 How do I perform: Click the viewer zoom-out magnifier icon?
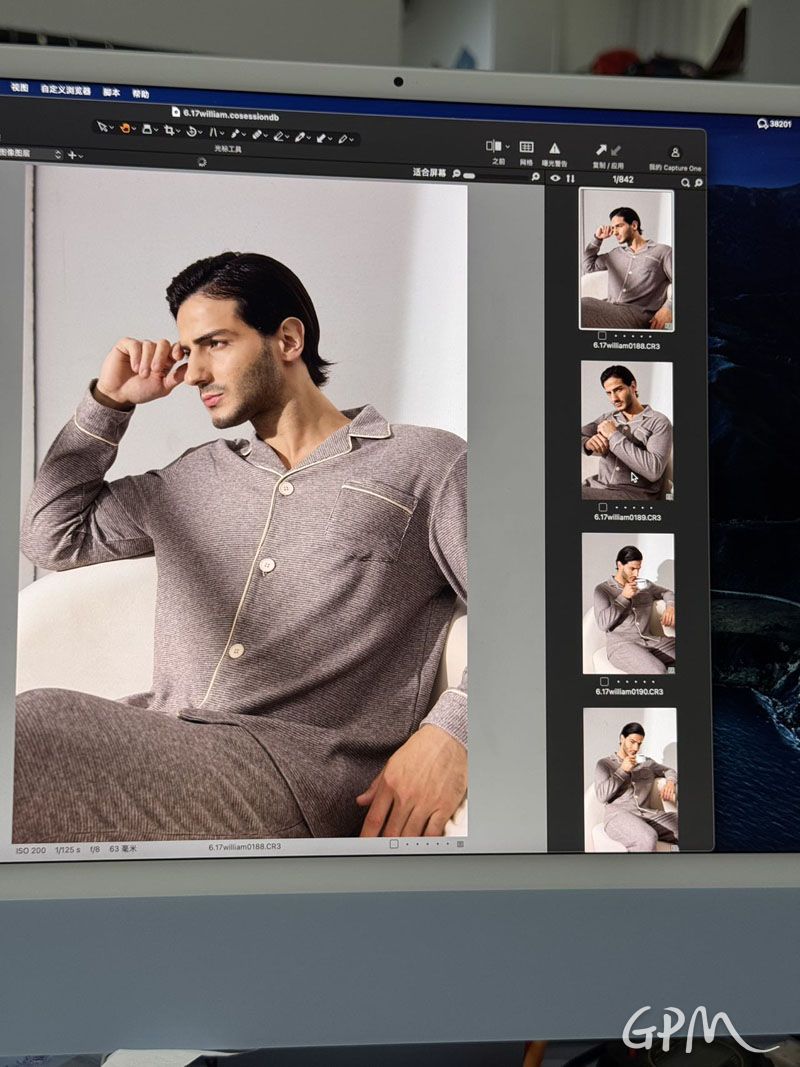pyautogui.click(x=456, y=174)
